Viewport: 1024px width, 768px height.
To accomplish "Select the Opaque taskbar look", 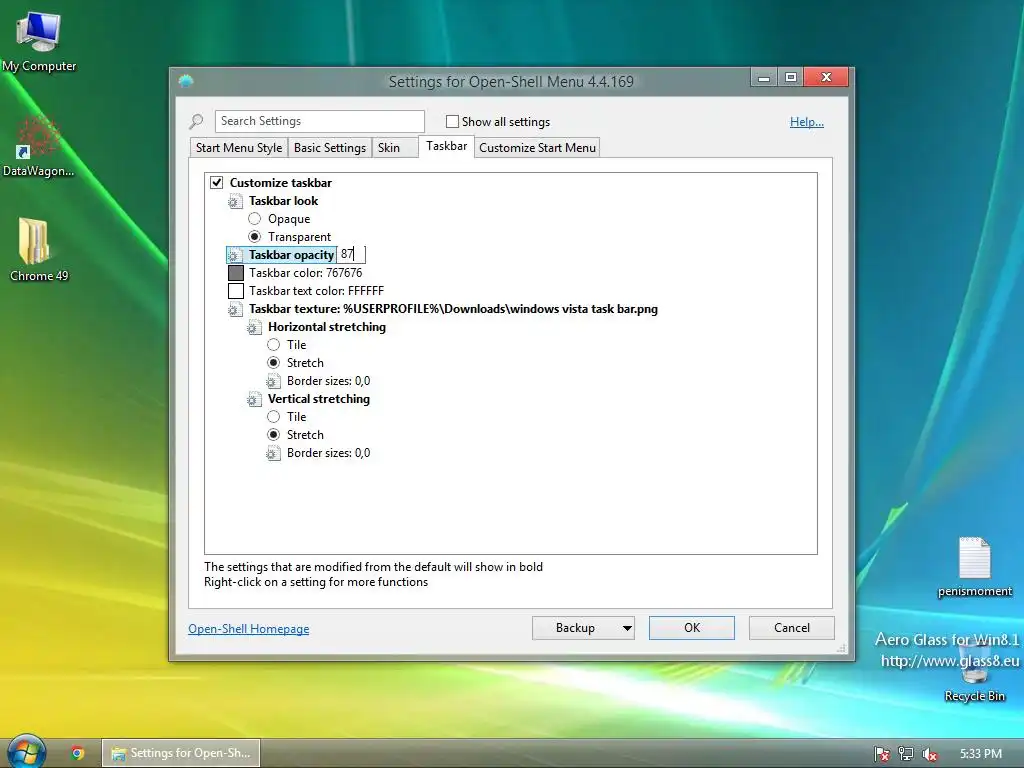I will (255, 219).
